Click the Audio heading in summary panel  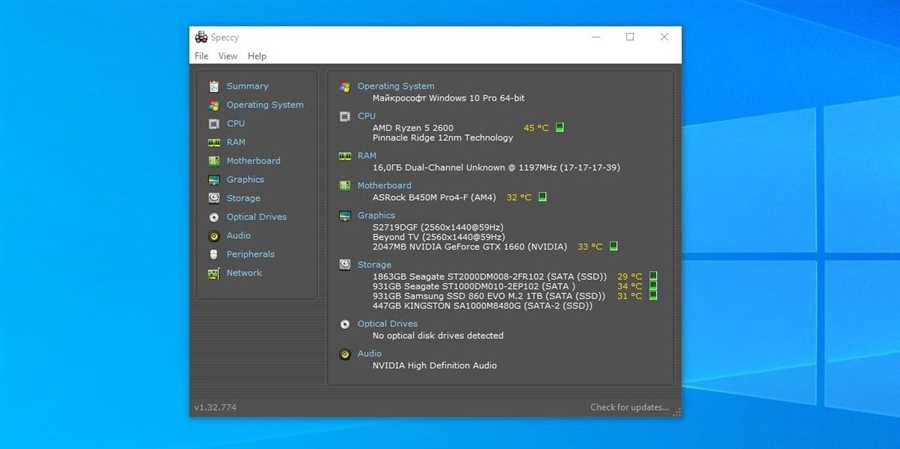pyautogui.click(x=370, y=354)
